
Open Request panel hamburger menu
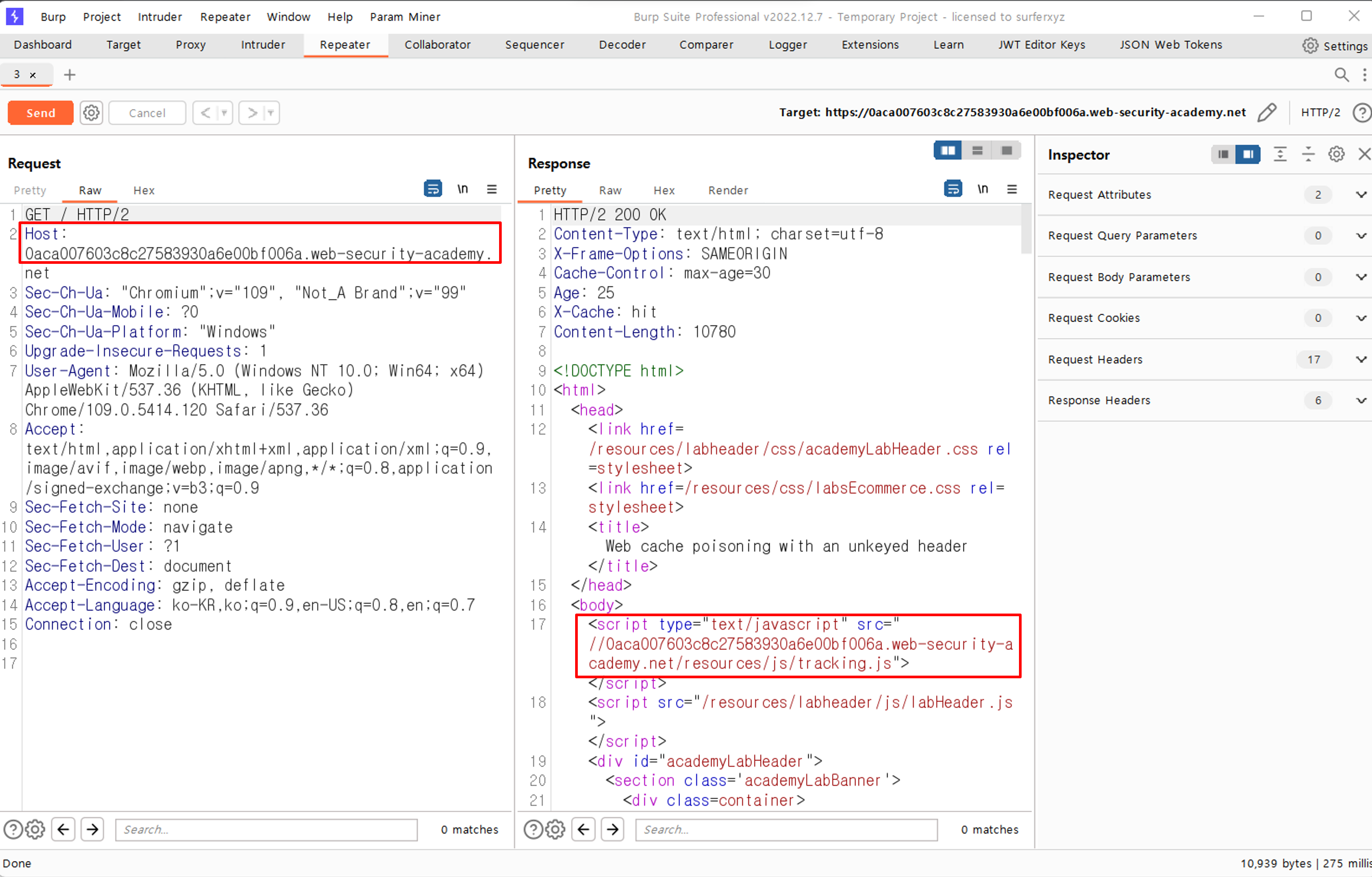(492, 189)
